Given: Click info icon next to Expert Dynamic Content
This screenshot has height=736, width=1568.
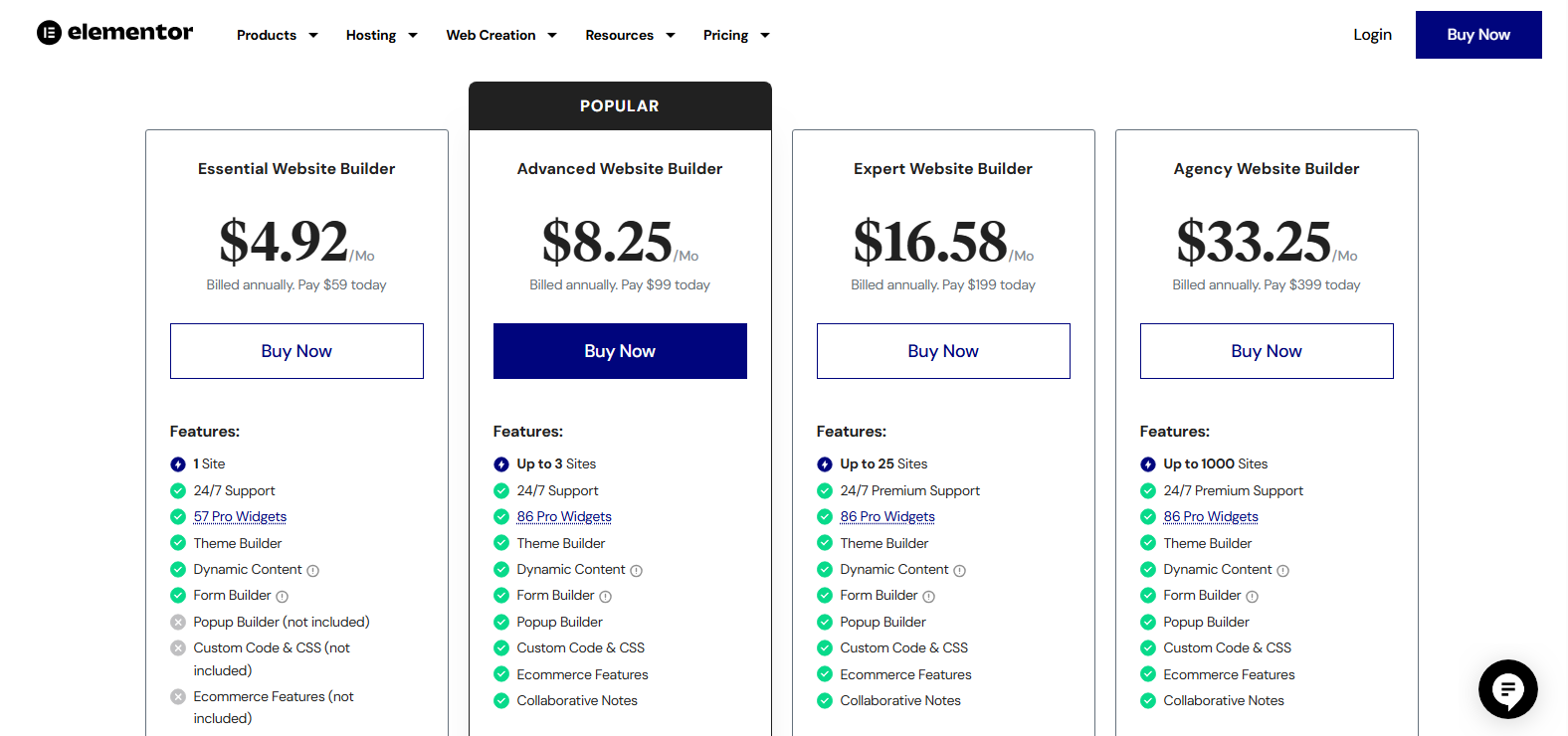Looking at the screenshot, I should tap(959, 571).
